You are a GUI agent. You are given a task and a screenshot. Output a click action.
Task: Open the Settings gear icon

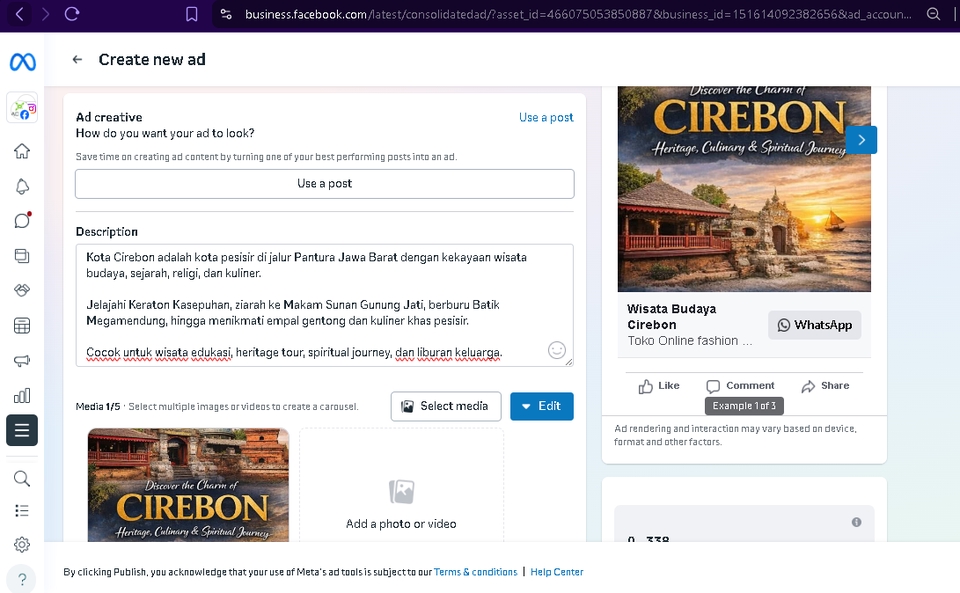pyautogui.click(x=22, y=544)
